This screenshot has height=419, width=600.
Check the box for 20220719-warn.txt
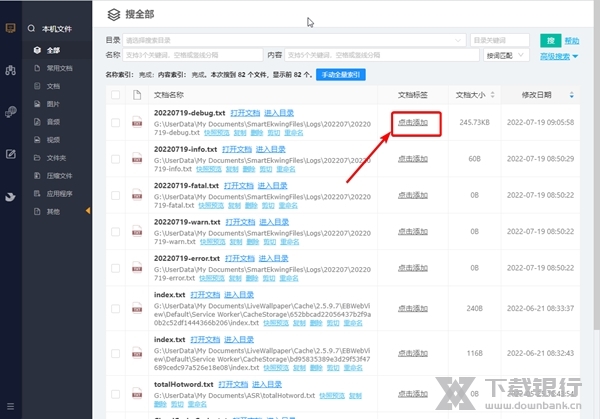tap(115, 232)
